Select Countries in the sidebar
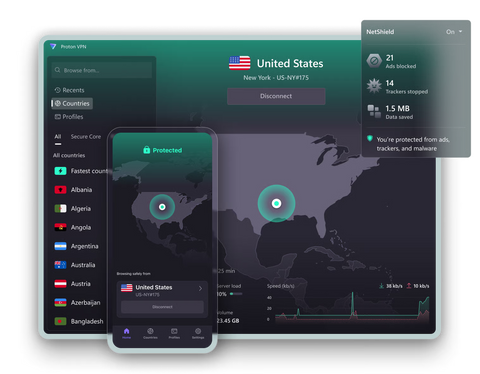 (72, 103)
